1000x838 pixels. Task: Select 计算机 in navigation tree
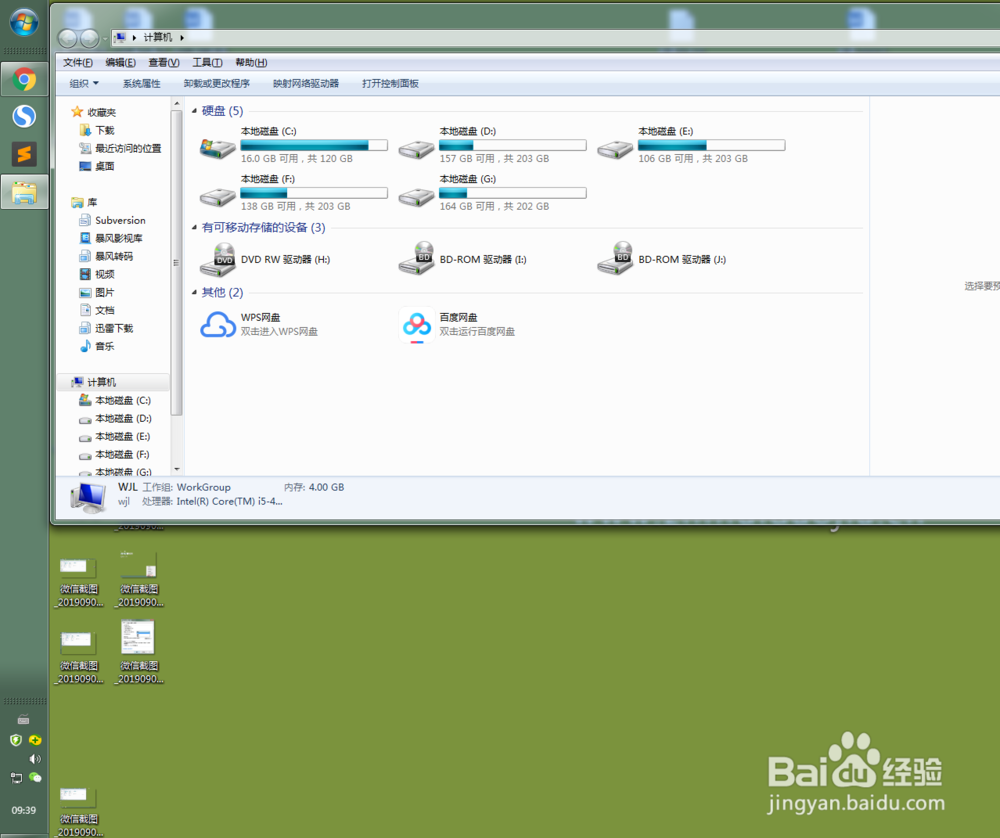[x=114, y=382]
